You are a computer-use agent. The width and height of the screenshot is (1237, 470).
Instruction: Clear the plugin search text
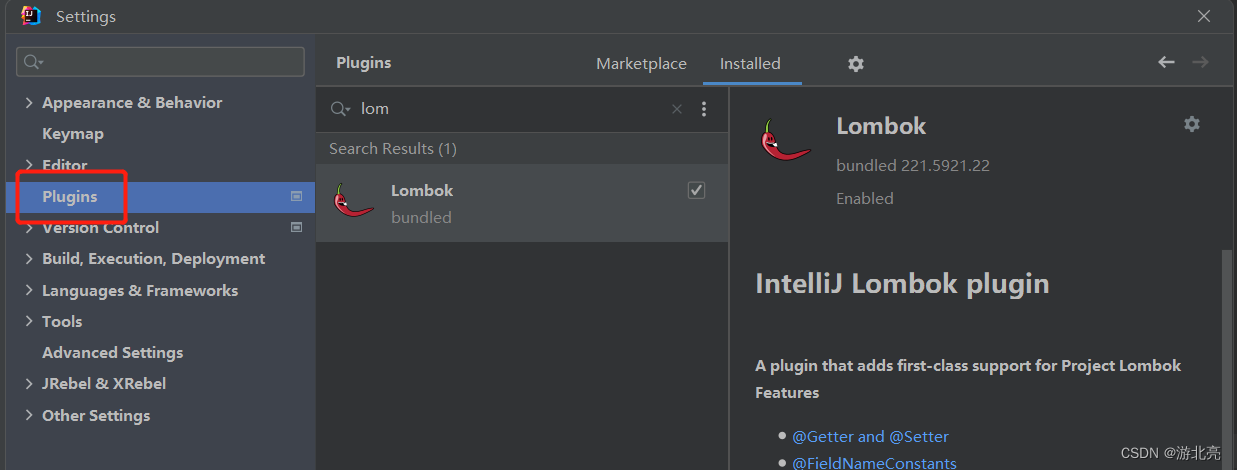(x=677, y=109)
